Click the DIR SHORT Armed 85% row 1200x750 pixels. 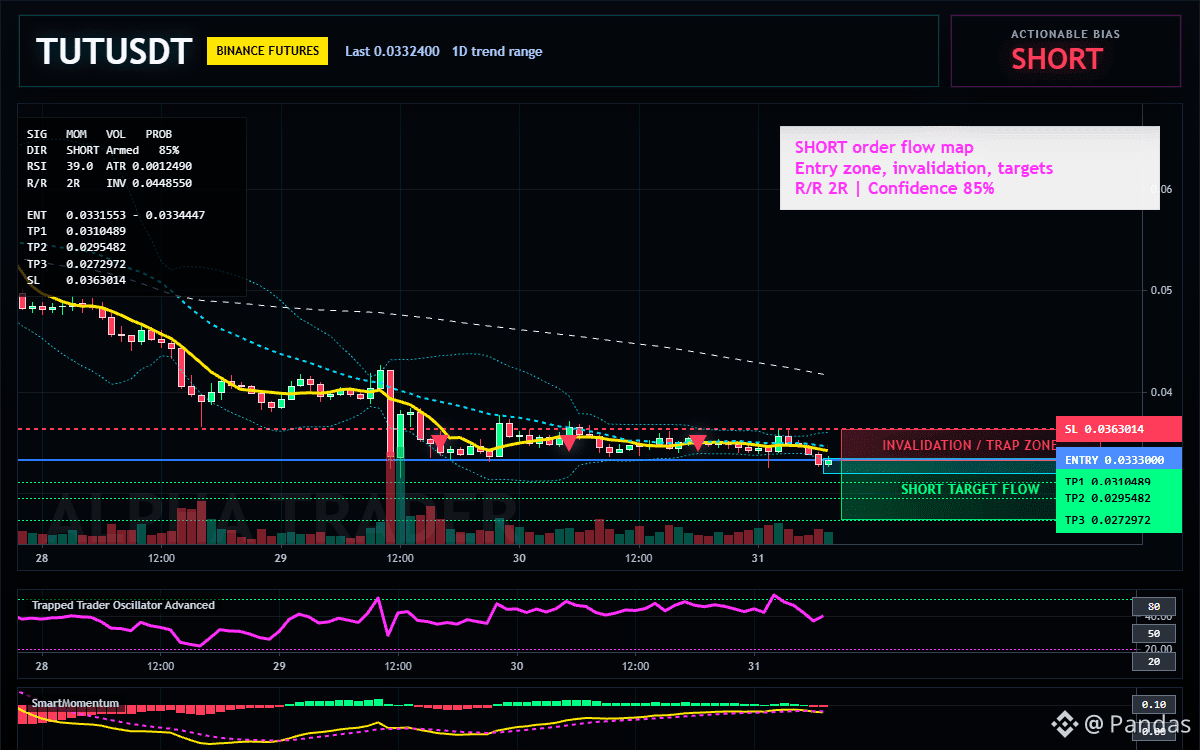103,149
